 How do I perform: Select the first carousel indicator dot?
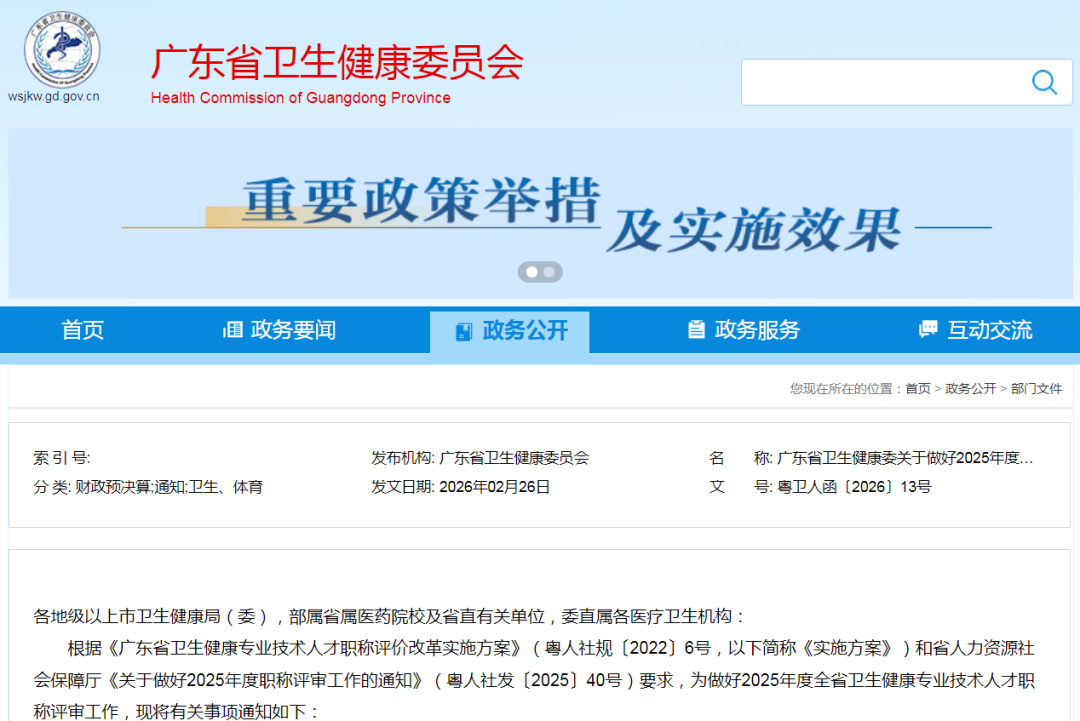point(531,271)
